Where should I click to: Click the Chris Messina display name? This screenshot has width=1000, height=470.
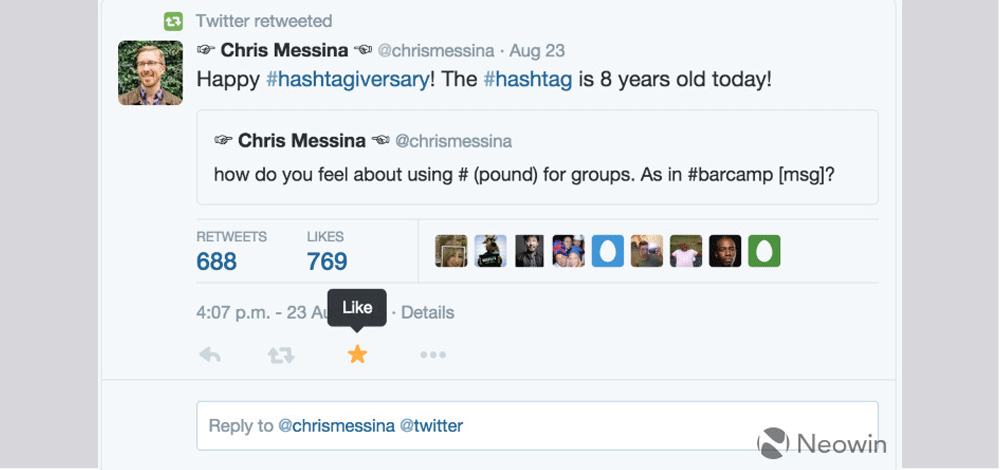point(284,50)
